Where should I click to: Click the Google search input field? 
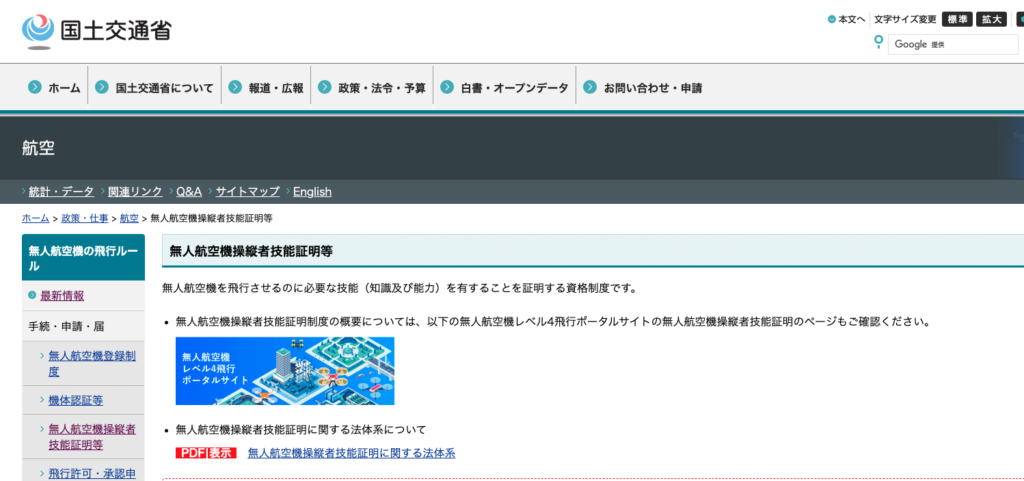click(x=953, y=44)
